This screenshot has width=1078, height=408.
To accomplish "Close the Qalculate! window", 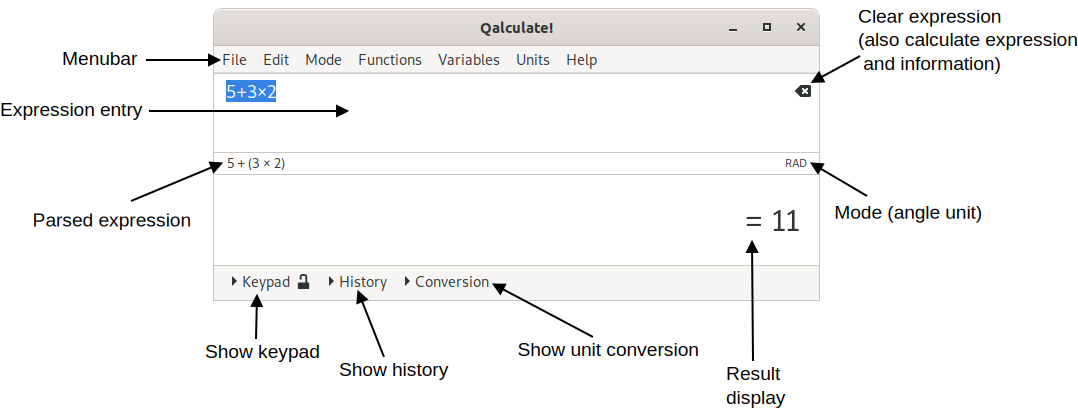I will tap(800, 27).
